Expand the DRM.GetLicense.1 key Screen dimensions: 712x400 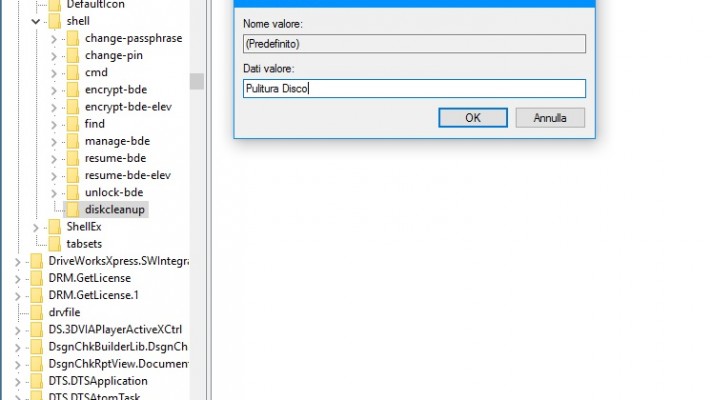click(x=18, y=296)
